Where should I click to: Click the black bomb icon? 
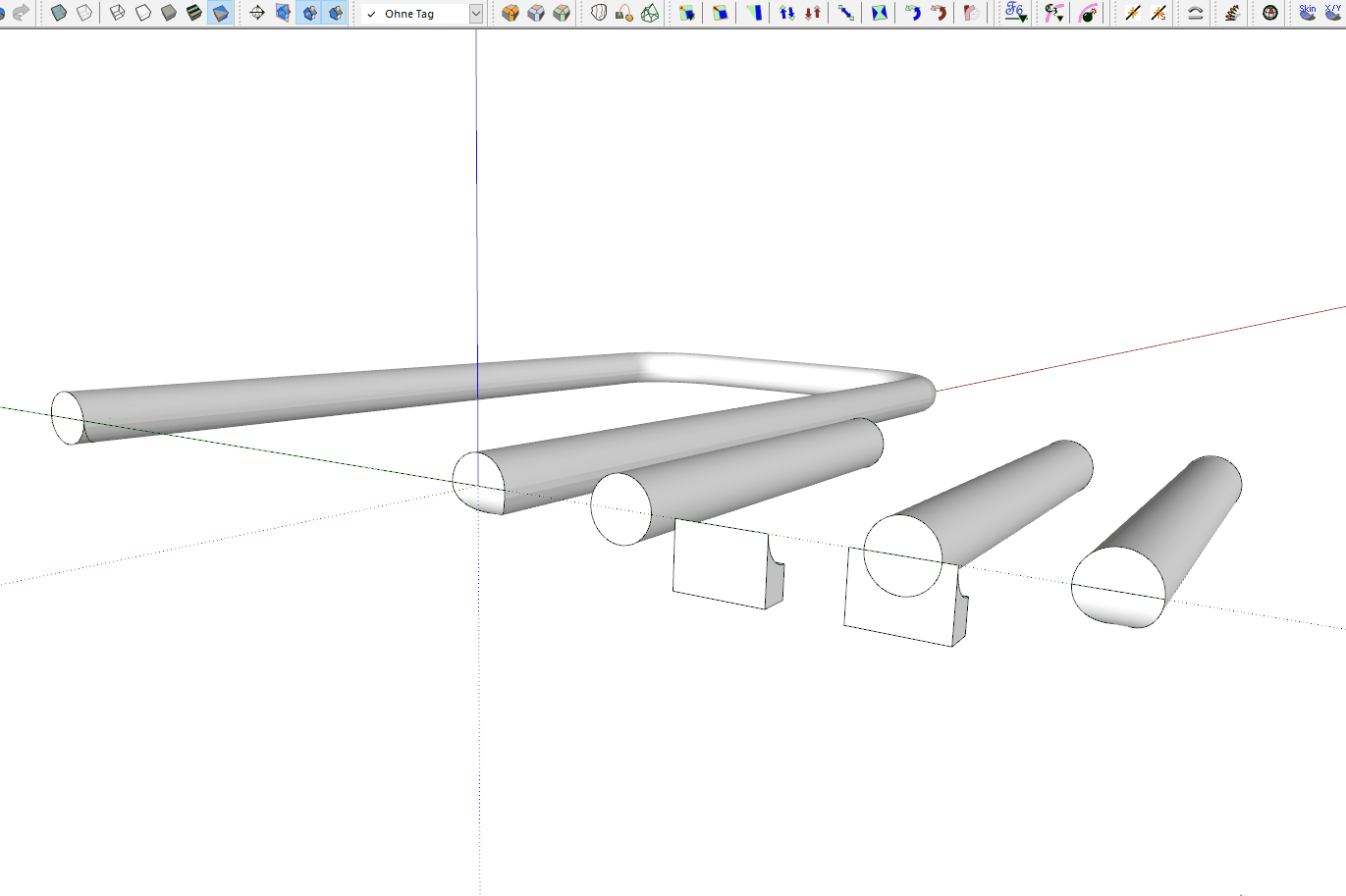(1088, 13)
